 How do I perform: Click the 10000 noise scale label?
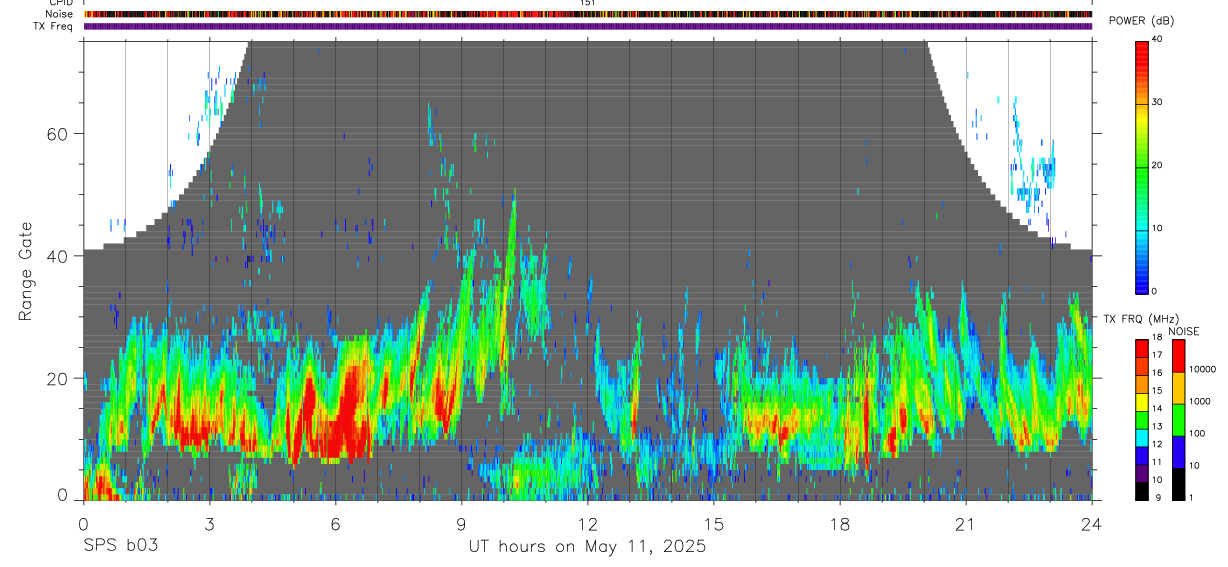coord(1204,369)
